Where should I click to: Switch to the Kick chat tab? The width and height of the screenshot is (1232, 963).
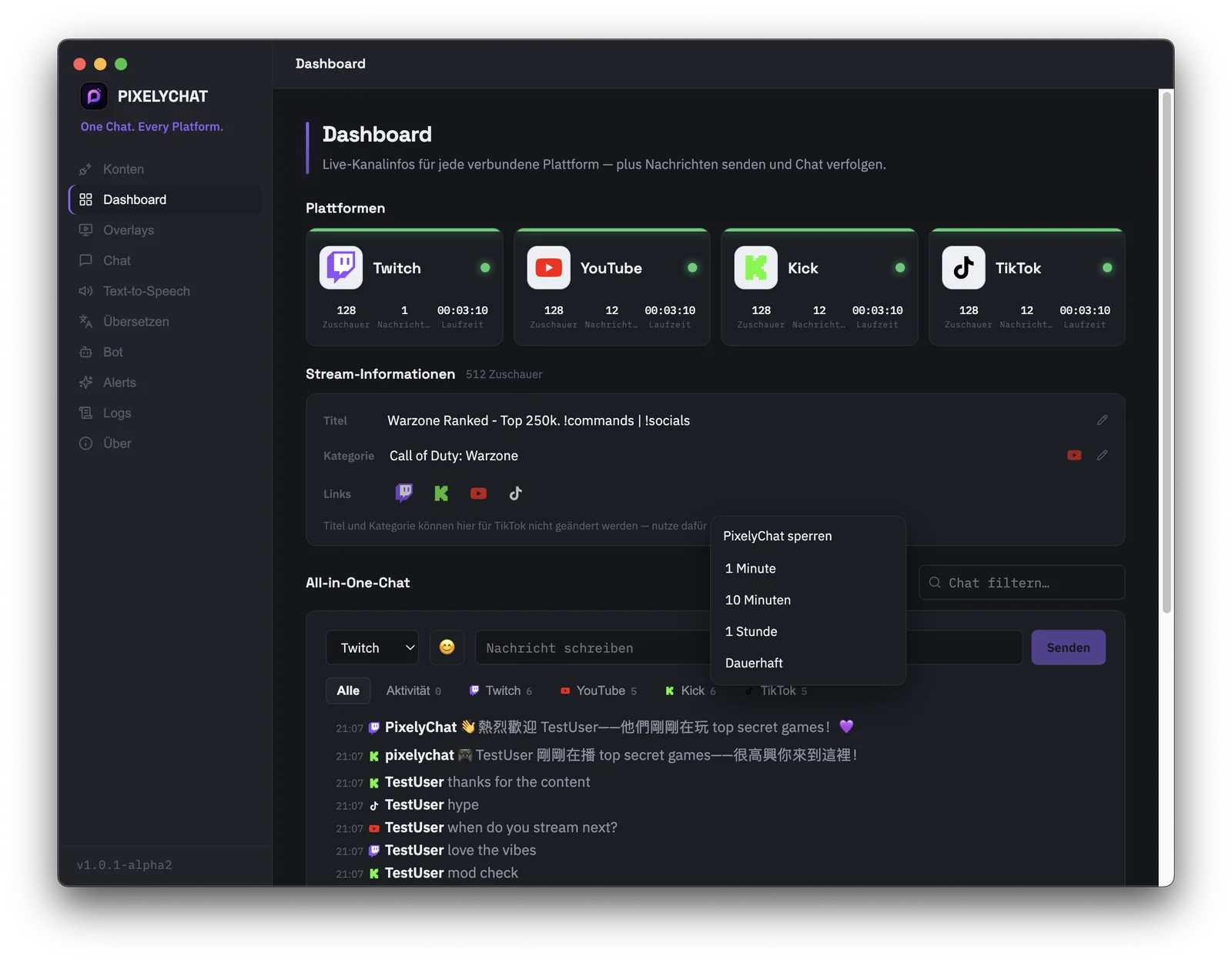[x=691, y=691]
